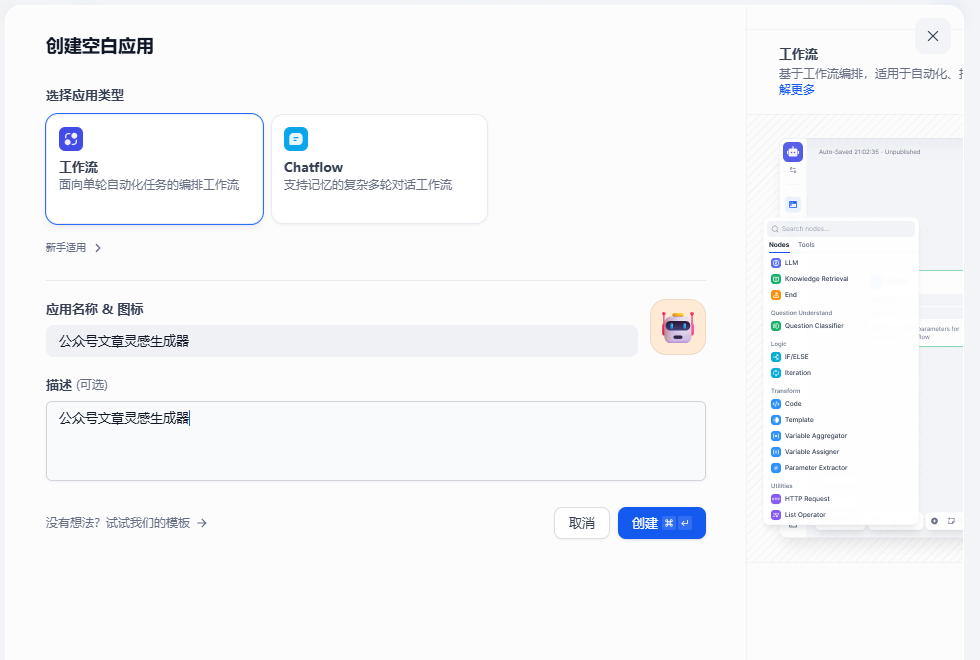
Task: Change the robot app icon
Action: 677,327
